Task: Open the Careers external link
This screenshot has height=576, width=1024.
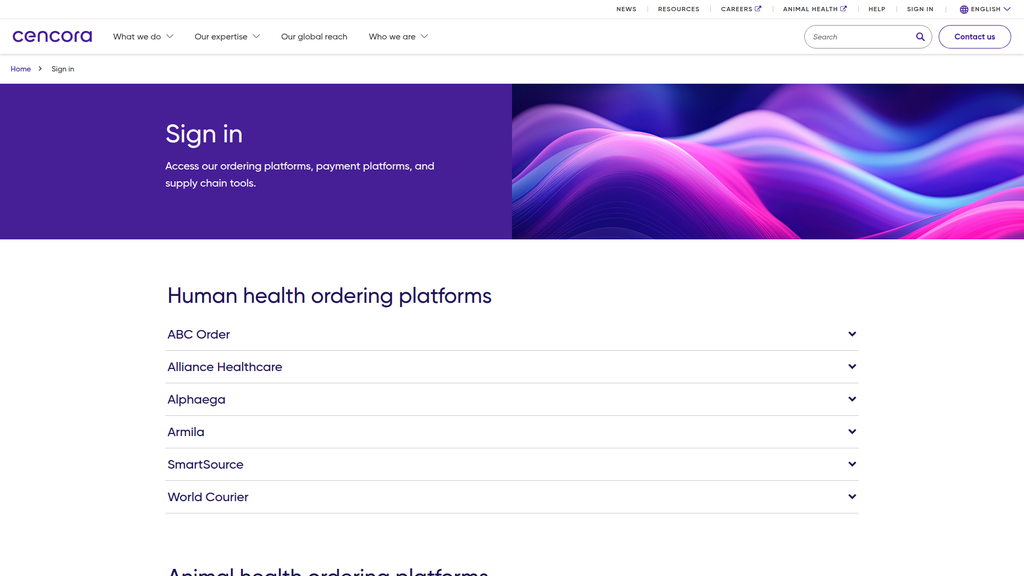Action: [741, 9]
